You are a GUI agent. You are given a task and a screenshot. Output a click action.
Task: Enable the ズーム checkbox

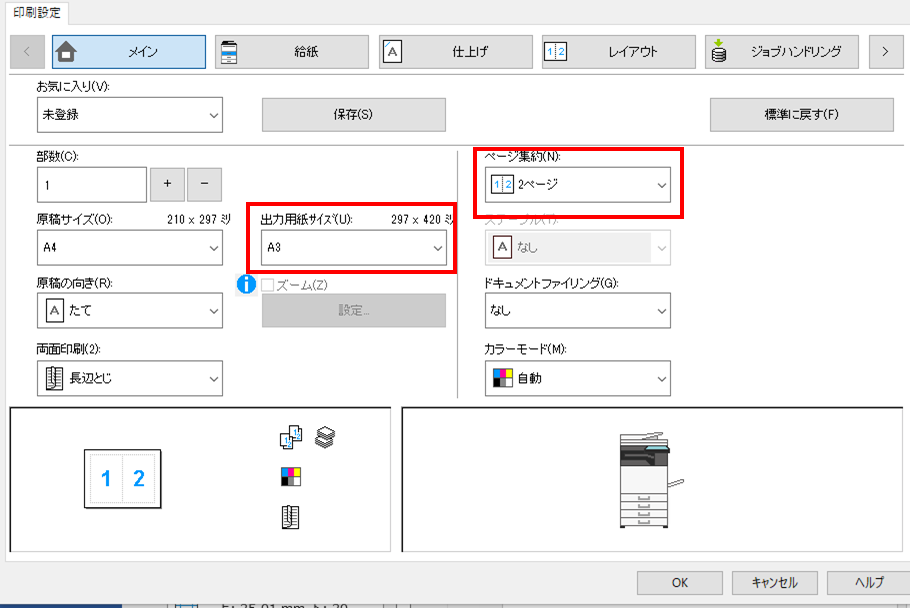click(x=268, y=286)
